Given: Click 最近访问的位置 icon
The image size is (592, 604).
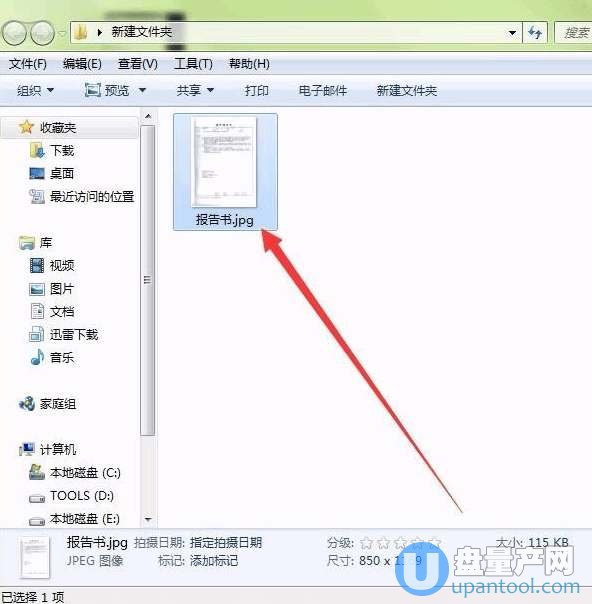Looking at the screenshot, I should 37,197.
